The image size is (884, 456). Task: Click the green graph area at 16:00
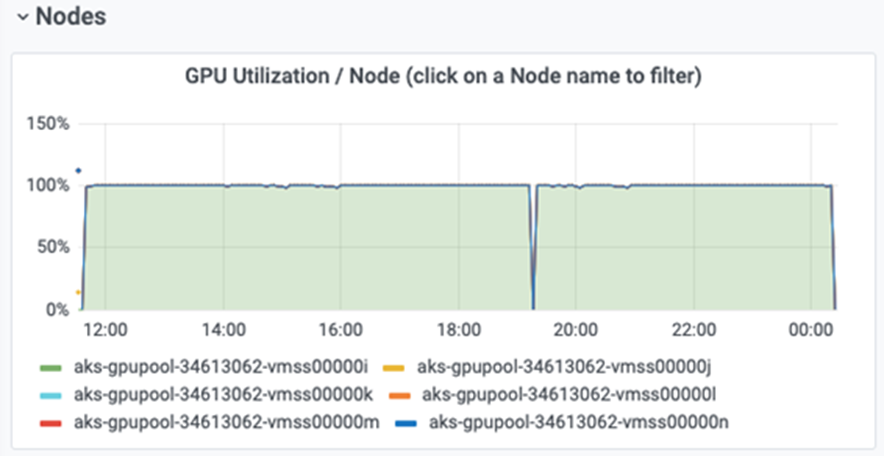pos(341,248)
